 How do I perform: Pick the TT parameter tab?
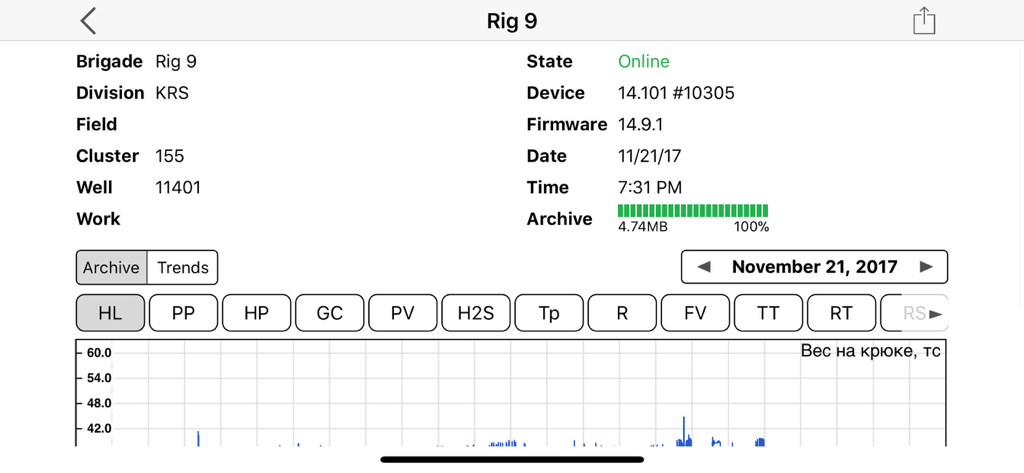pos(768,313)
